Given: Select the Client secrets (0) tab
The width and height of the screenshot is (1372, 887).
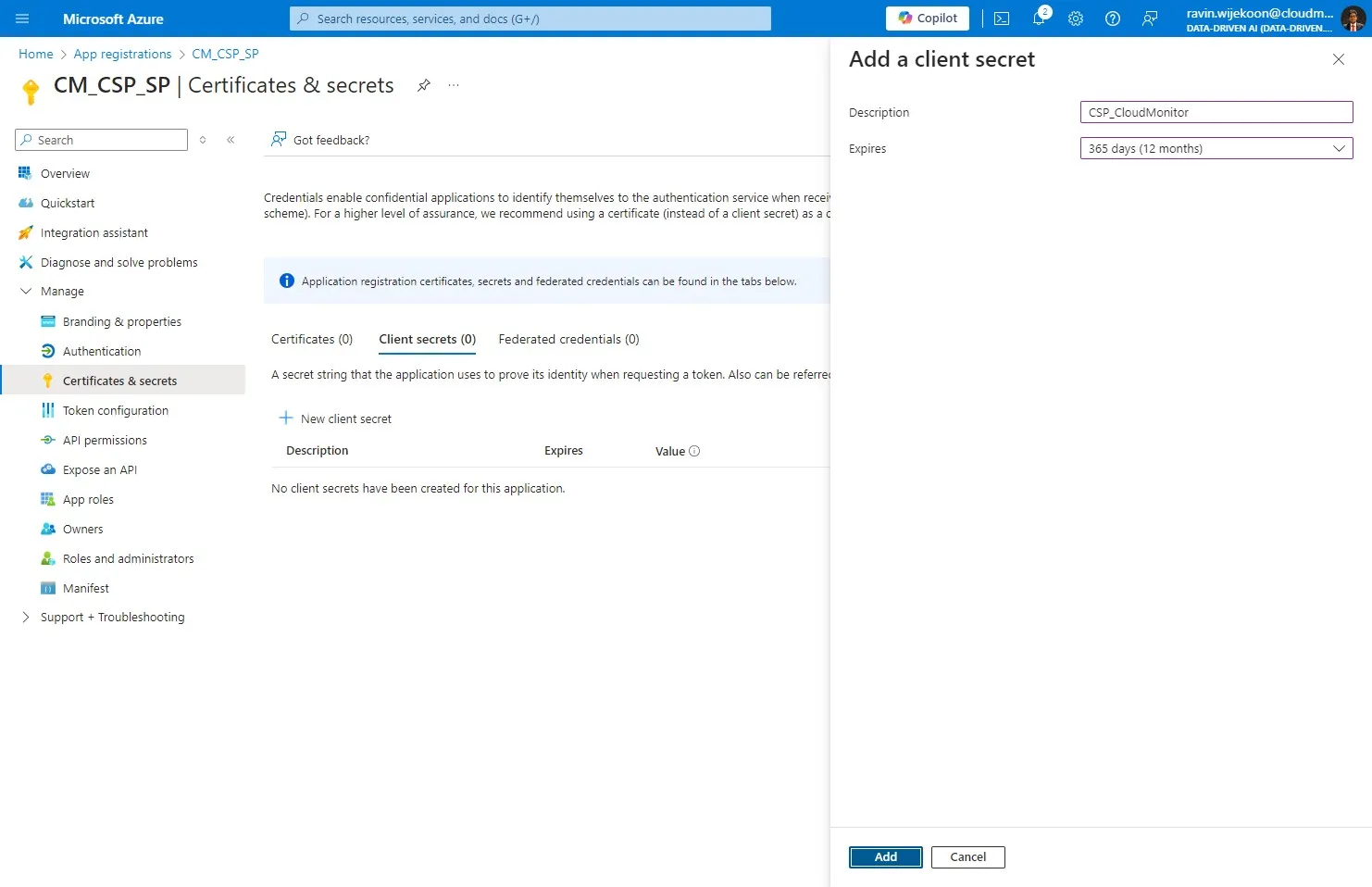Looking at the screenshot, I should point(428,339).
